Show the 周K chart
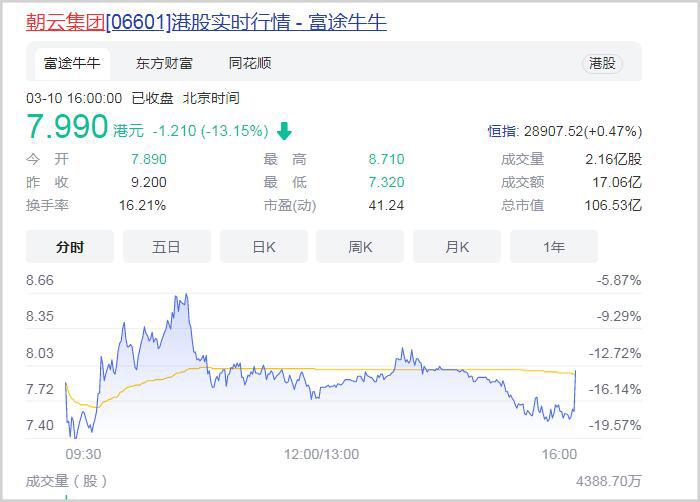This screenshot has width=700, height=502. [360, 247]
